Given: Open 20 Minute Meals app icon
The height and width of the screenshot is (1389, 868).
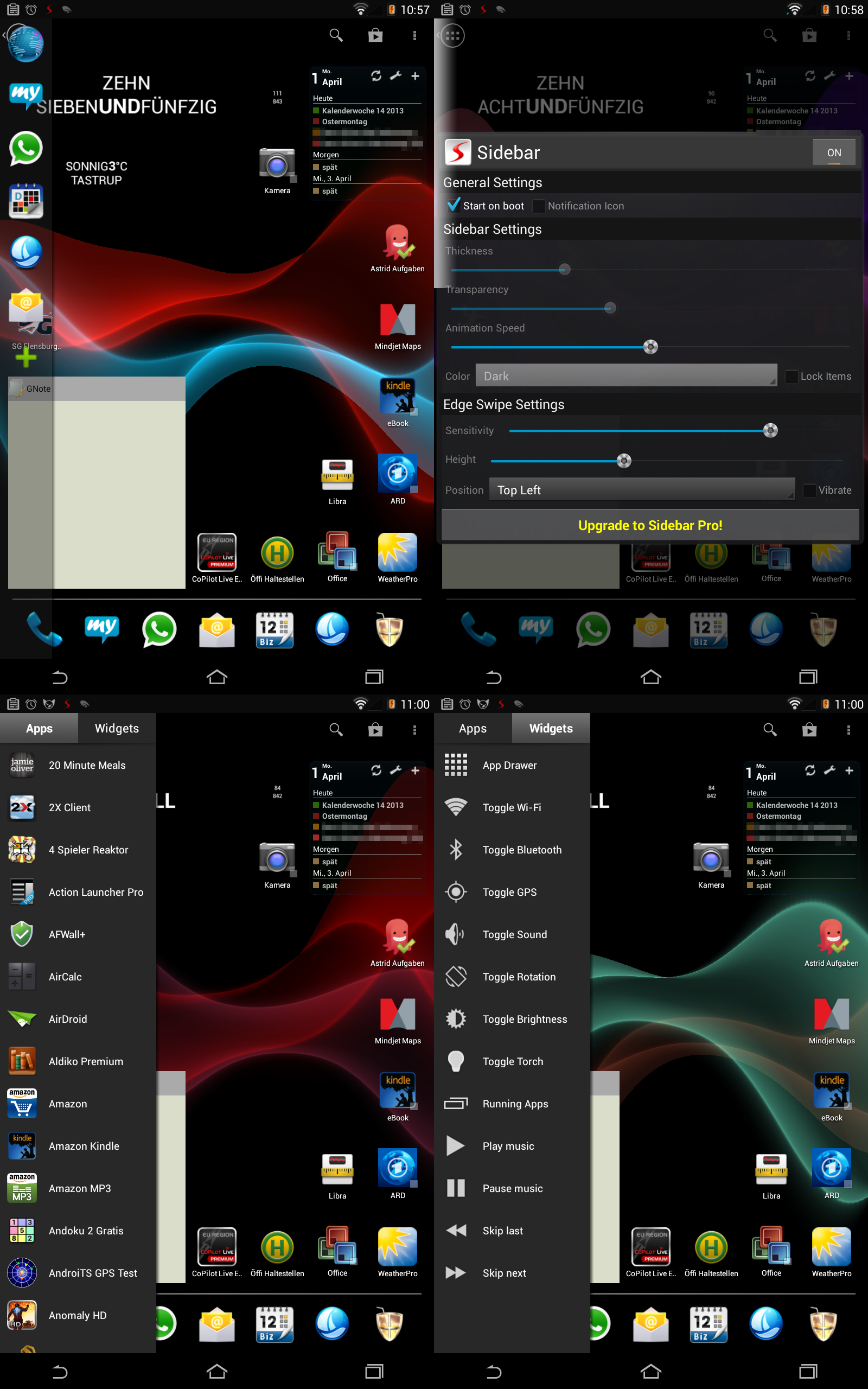Looking at the screenshot, I should [x=22, y=765].
